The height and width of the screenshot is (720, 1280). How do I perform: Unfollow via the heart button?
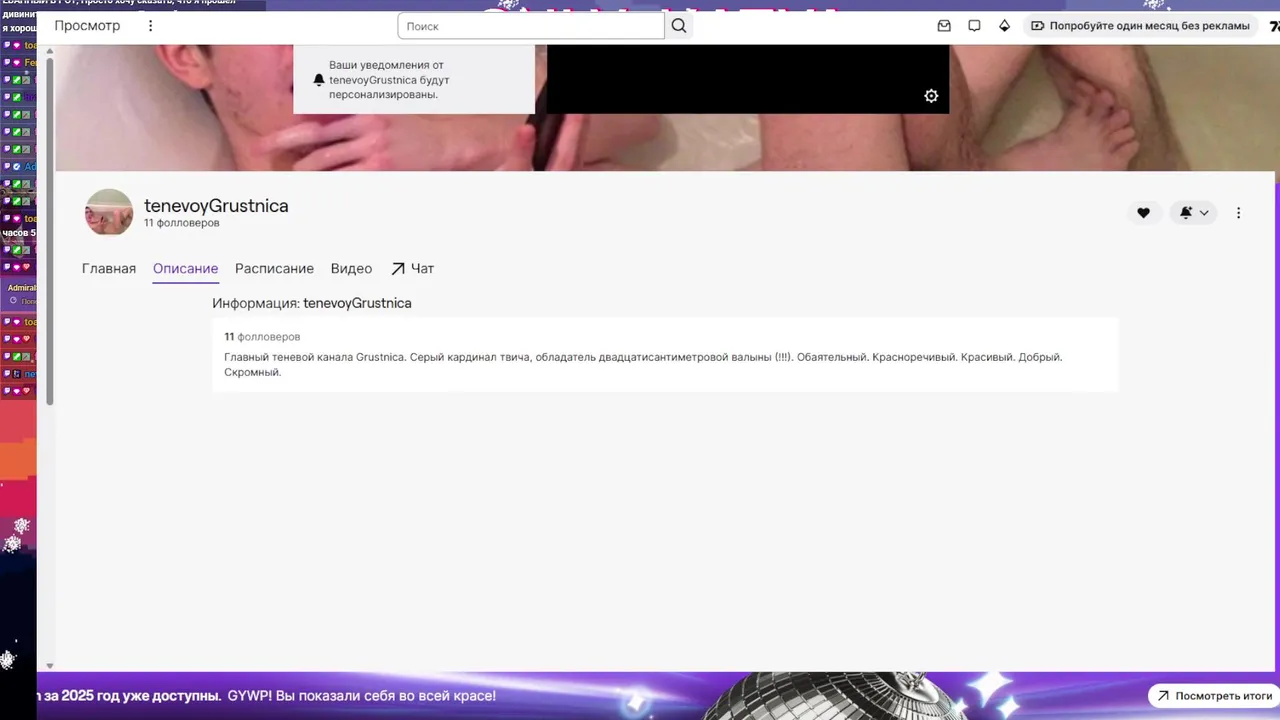[x=1143, y=213]
